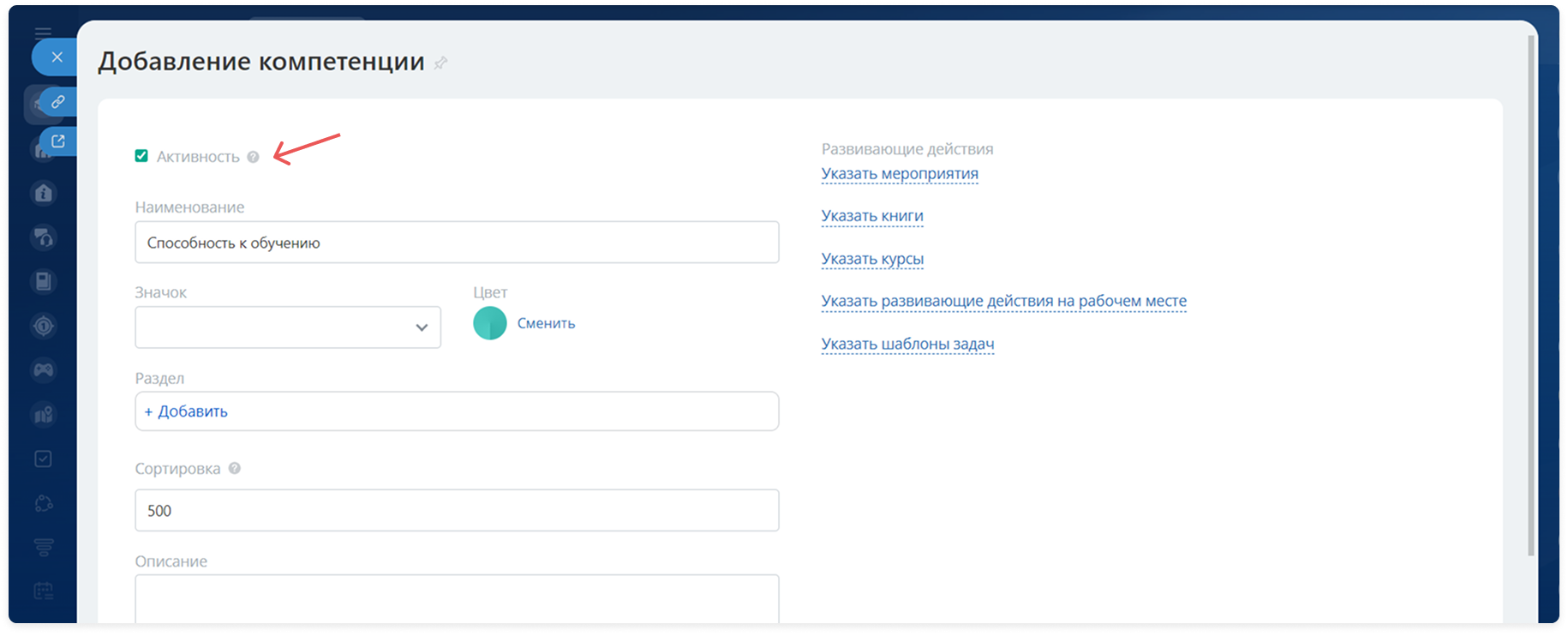Pin the panel with the pin icon
This screenshot has height=636, width=1568.
click(440, 63)
